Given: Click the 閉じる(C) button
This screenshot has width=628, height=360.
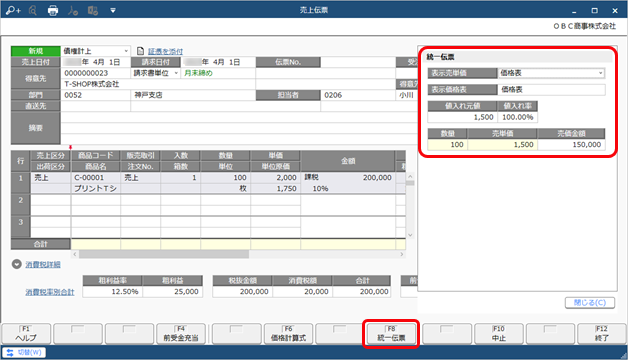Looking at the screenshot, I should click(590, 302).
